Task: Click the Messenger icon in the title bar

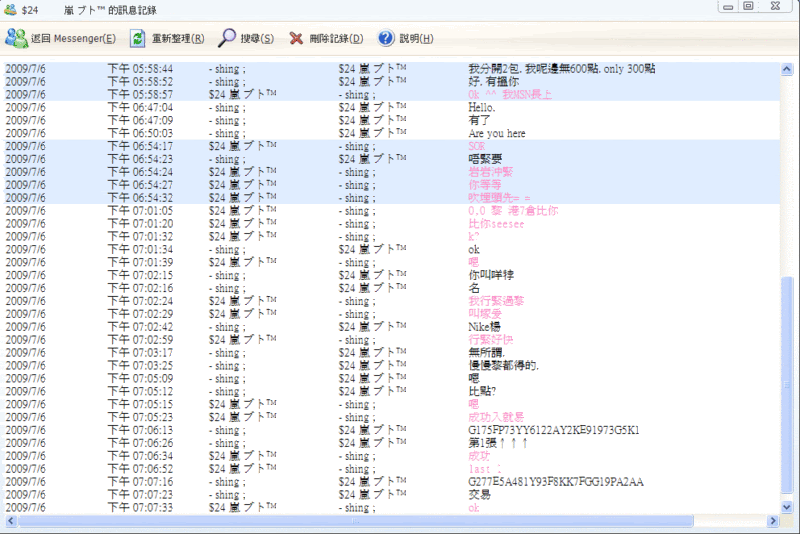Action: pyautogui.click(x=10, y=7)
